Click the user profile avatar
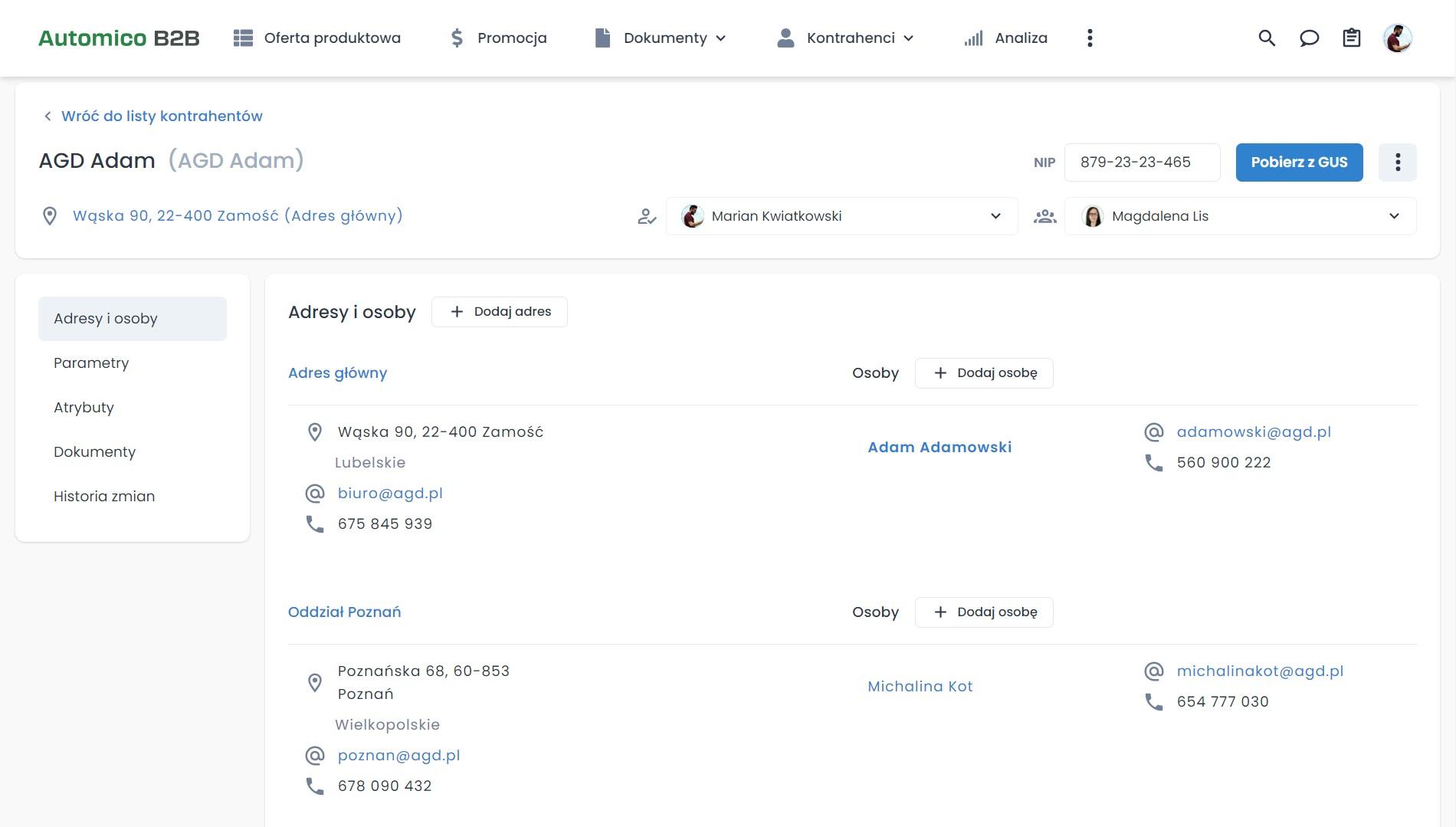This screenshot has height=827, width=1456. tap(1397, 38)
